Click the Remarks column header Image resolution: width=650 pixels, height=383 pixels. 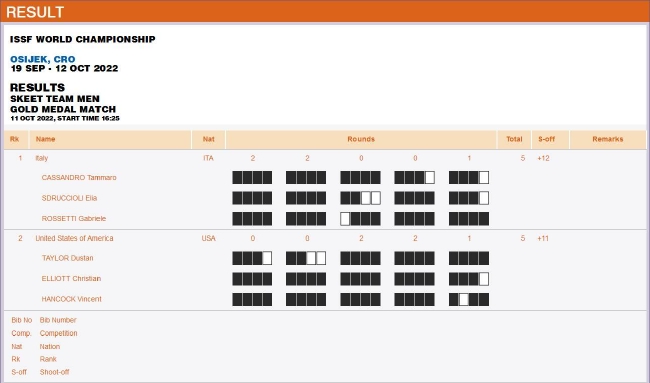(608, 139)
